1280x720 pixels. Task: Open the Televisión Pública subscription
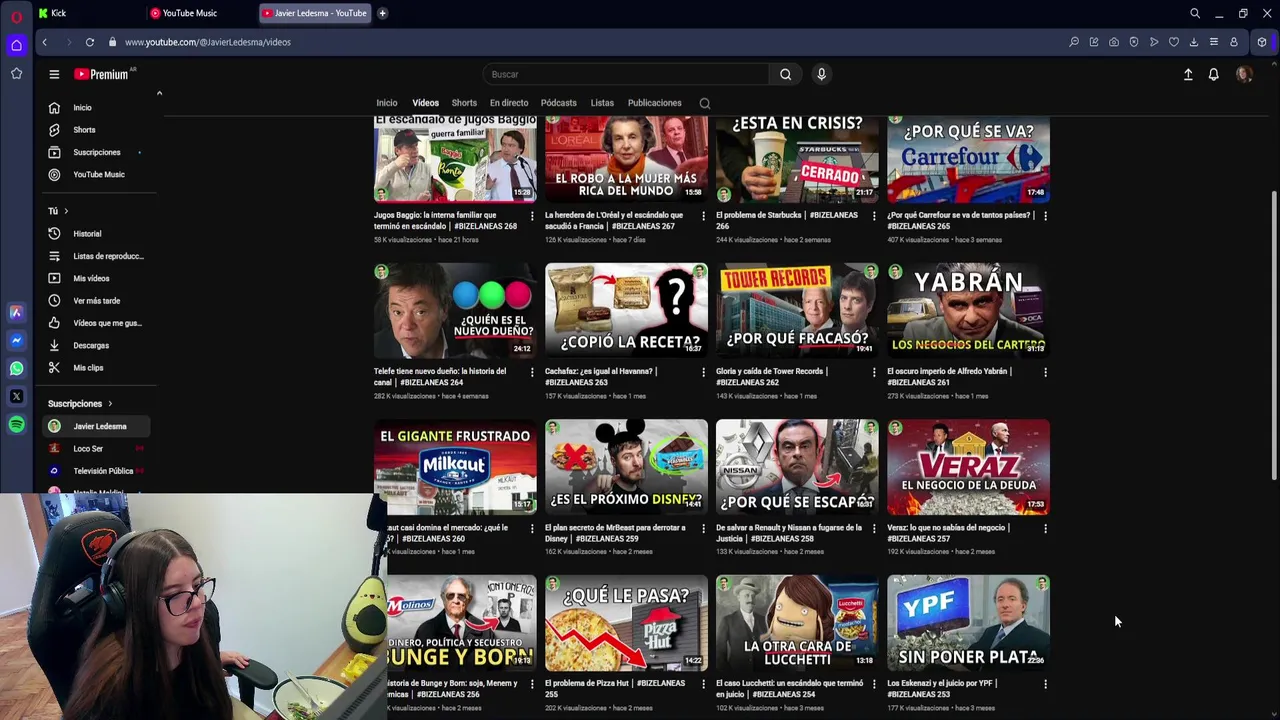[x=97, y=471]
